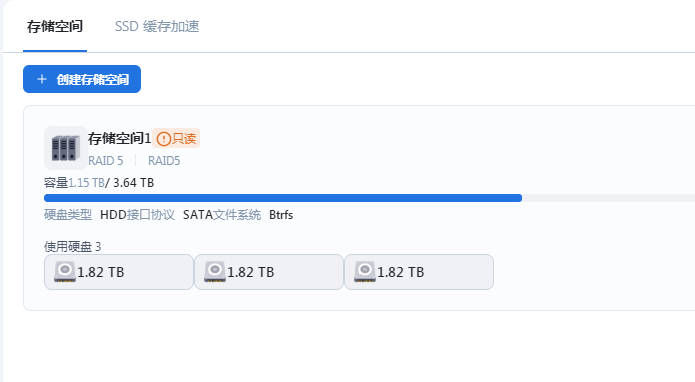Image resolution: width=695 pixels, height=382 pixels.
Task: Click the 只读 status badge
Action: pyautogui.click(x=176, y=138)
